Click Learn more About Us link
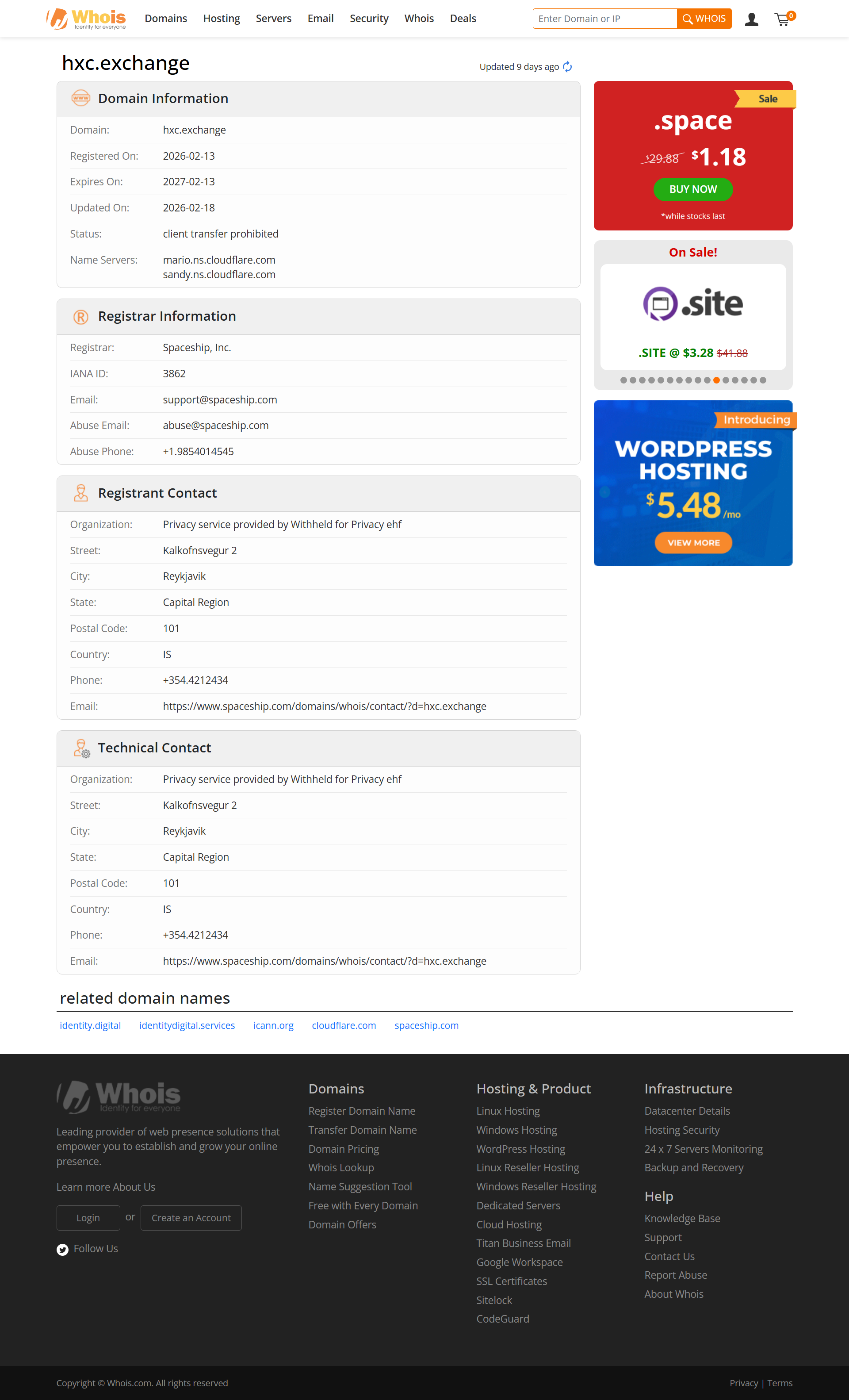The image size is (849, 1400). (106, 1188)
